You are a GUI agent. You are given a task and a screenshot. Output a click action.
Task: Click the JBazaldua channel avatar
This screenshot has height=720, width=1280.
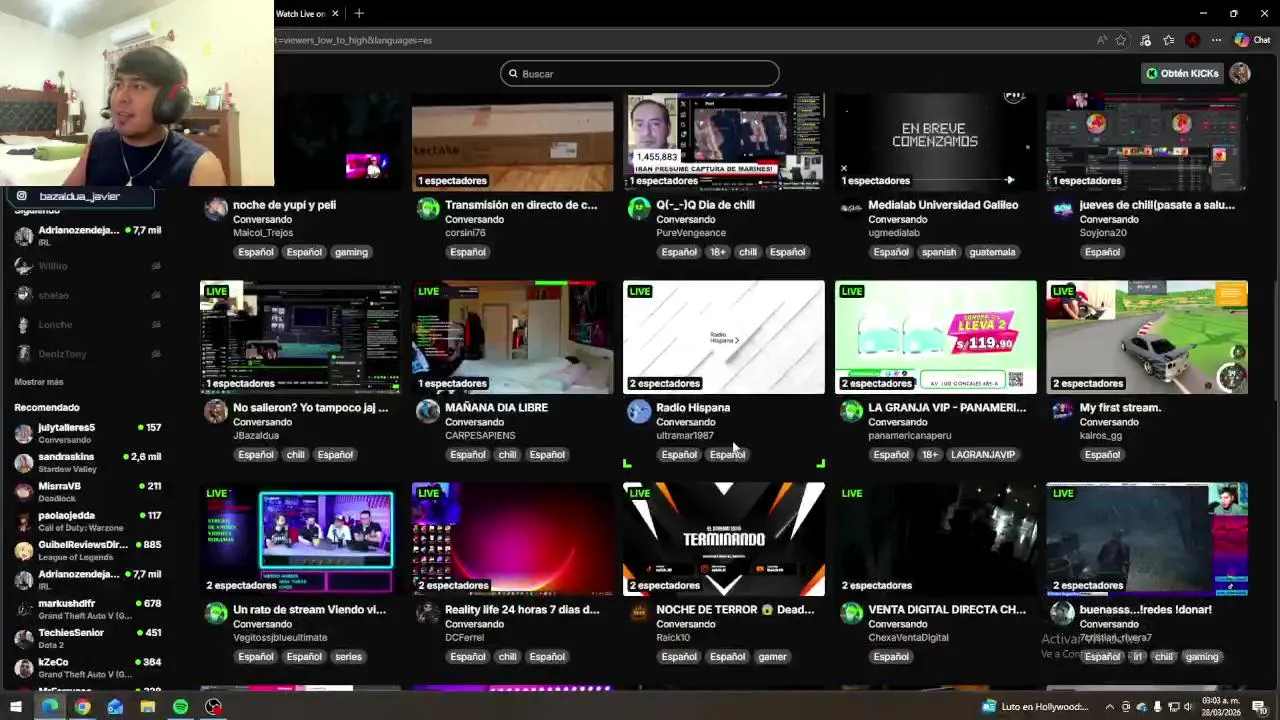216,411
